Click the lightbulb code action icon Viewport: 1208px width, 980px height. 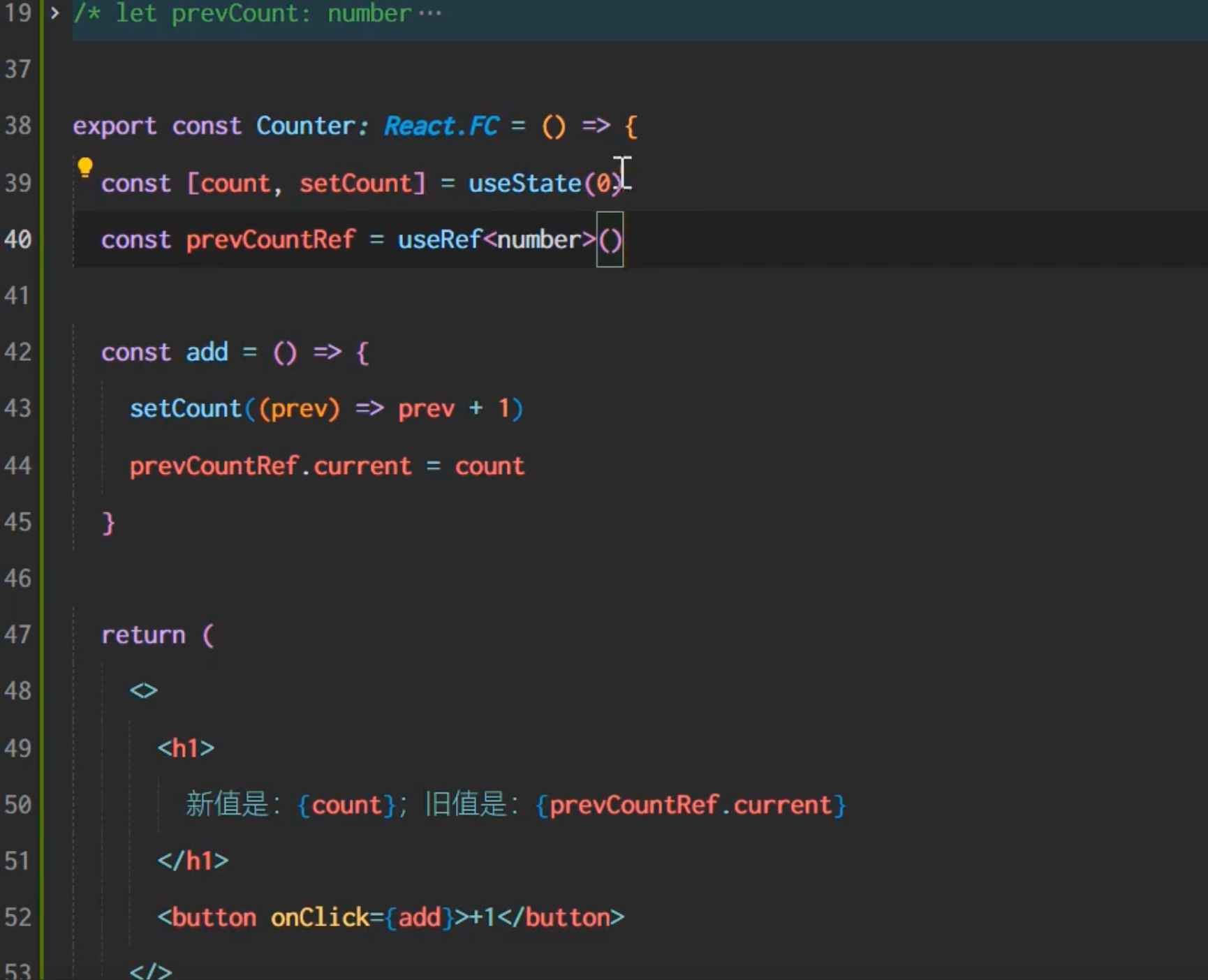click(84, 168)
